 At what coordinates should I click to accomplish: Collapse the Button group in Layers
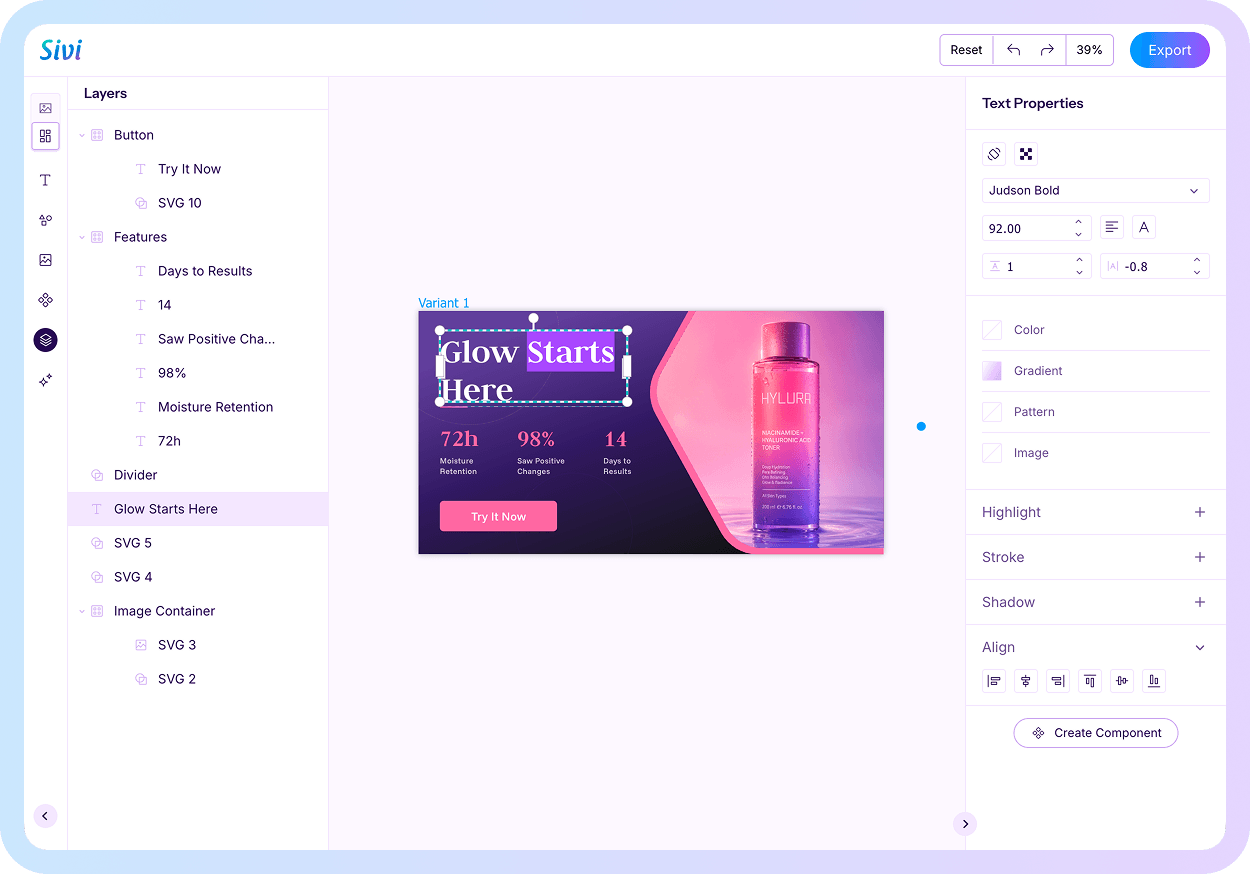click(x=82, y=135)
